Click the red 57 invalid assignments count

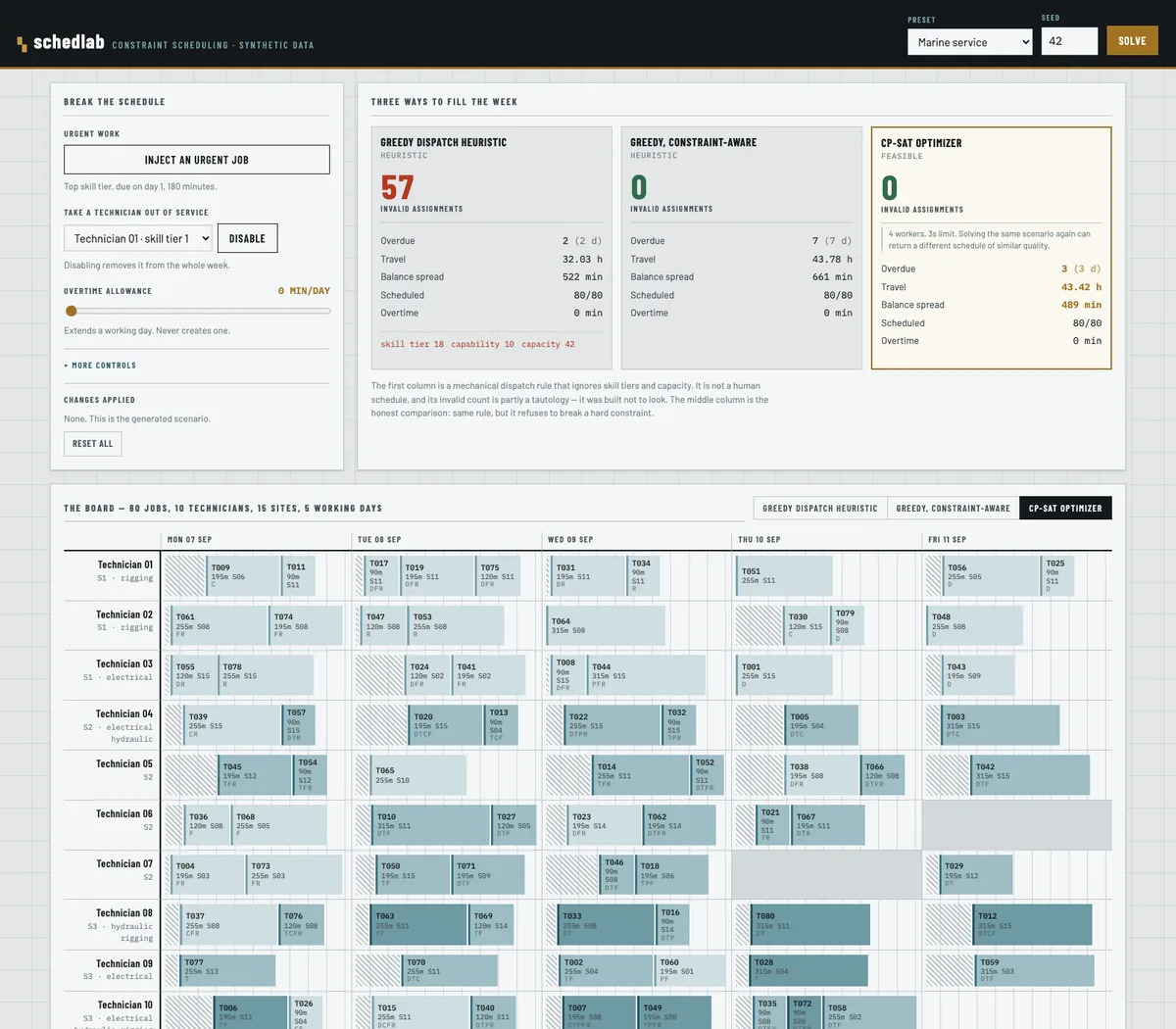pyautogui.click(x=397, y=187)
